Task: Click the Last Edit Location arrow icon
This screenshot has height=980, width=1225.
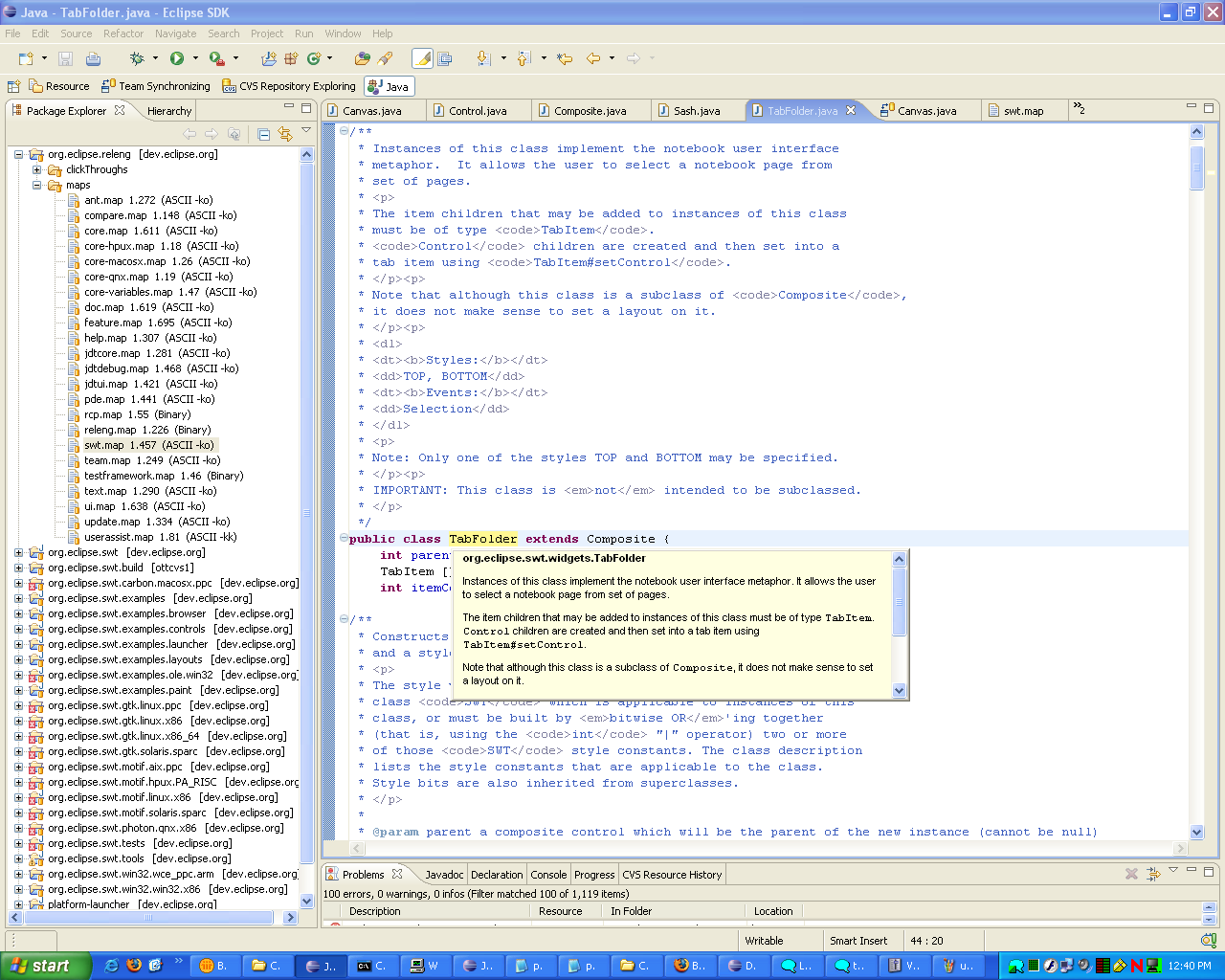Action: [565, 59]
